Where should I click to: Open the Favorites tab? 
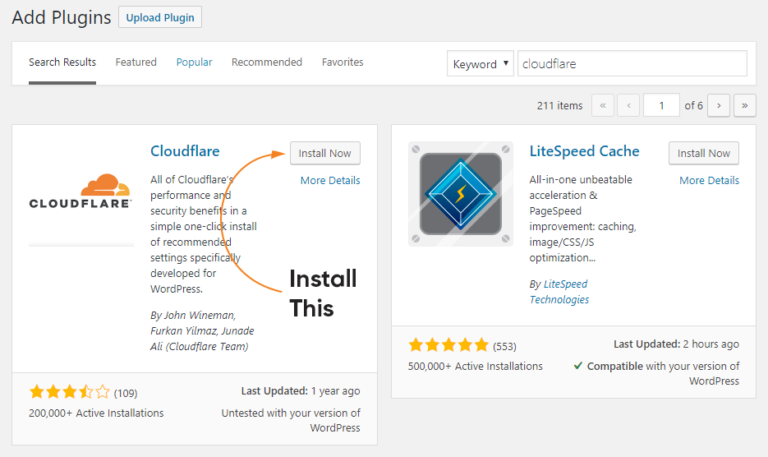[x=342, y=62]
